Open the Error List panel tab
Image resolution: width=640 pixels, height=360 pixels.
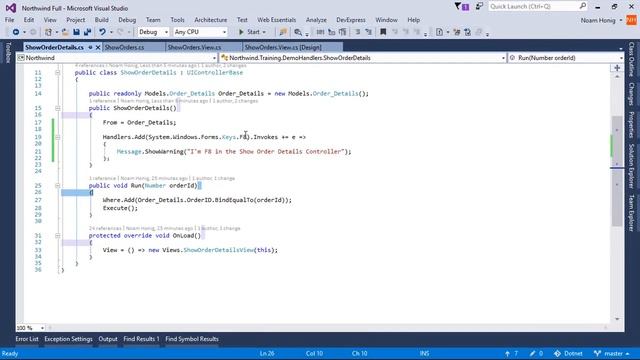pos(27,339)
